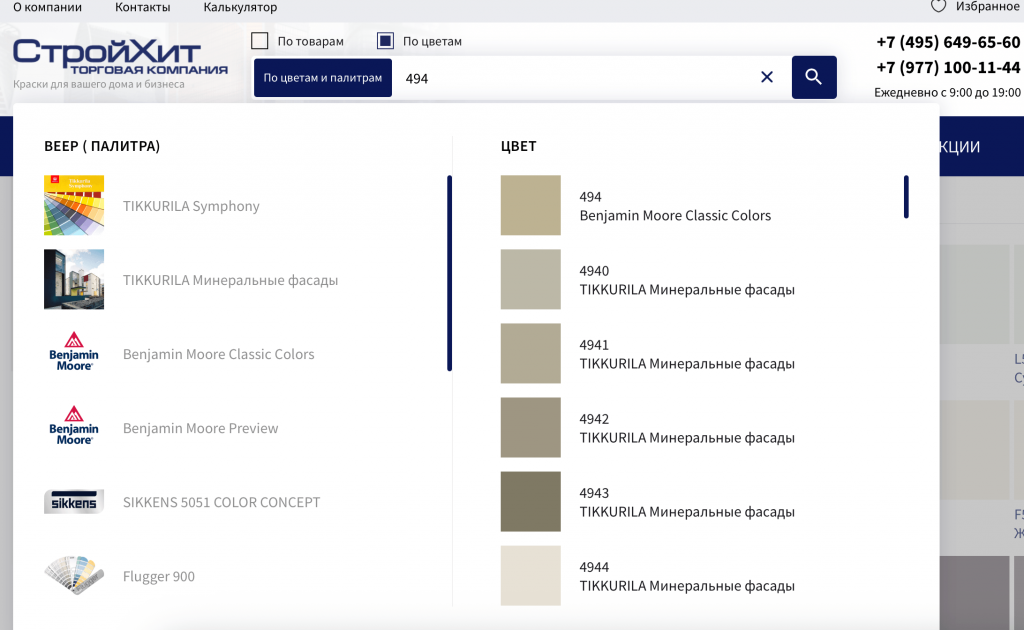The height and width of the screenshot is (630, 1024).
Task: Open the О компании menu item
Action: (48, 7)
